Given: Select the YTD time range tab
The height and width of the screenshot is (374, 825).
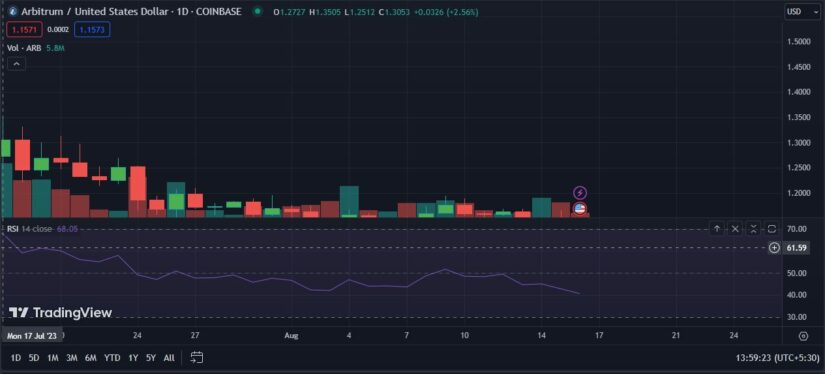Looking at the screenshot, I should tap(112, 358).
